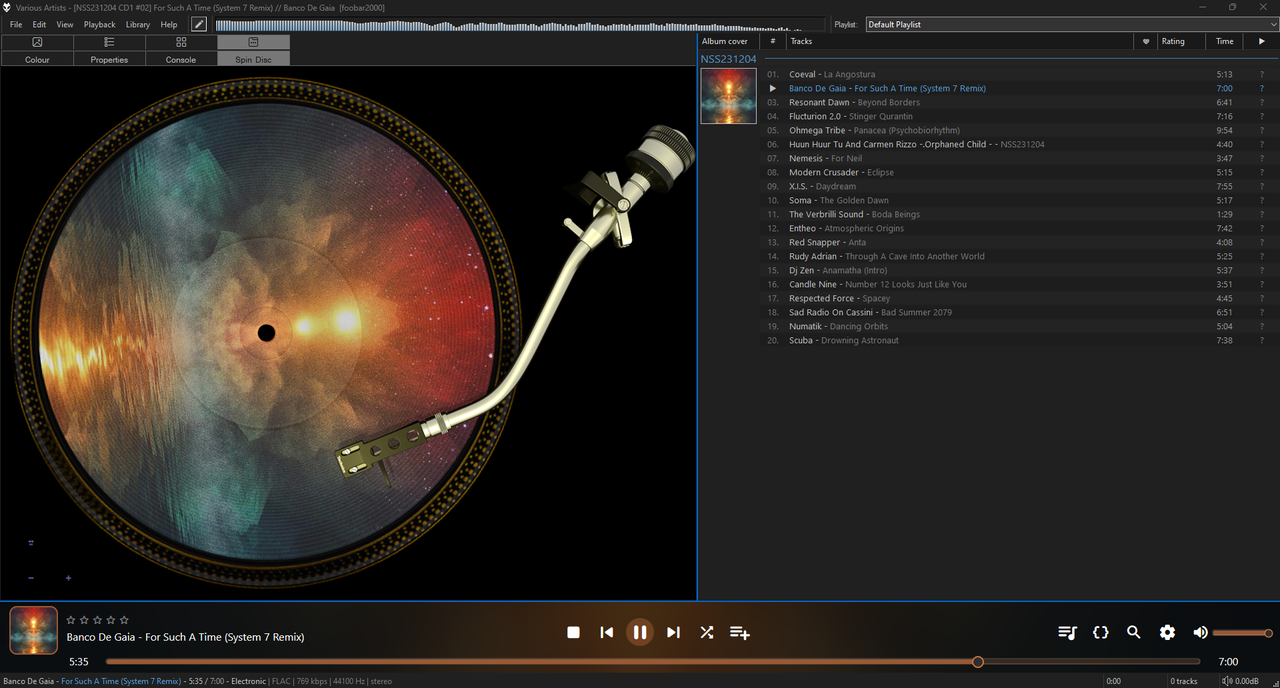Sort by the Rating column header
1280x688 pixels.
tap(1182, 41)
